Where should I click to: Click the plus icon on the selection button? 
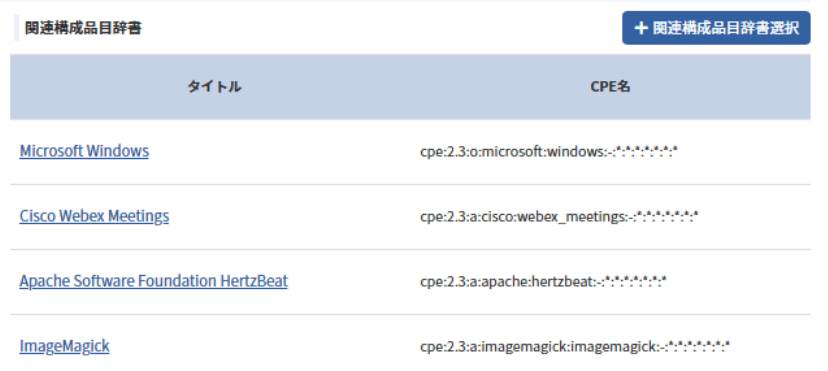point(641,28)
